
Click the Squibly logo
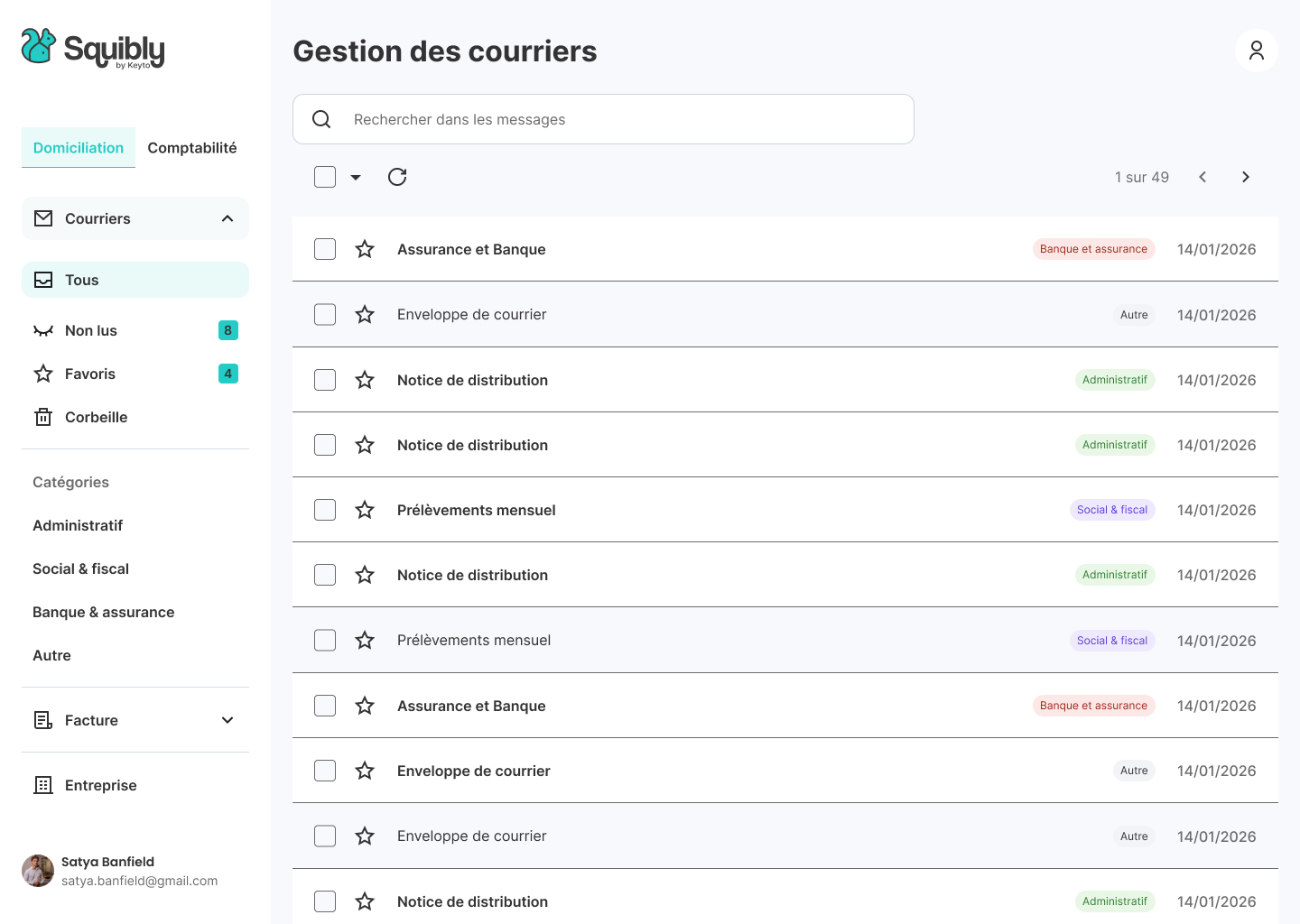point(92,49)
